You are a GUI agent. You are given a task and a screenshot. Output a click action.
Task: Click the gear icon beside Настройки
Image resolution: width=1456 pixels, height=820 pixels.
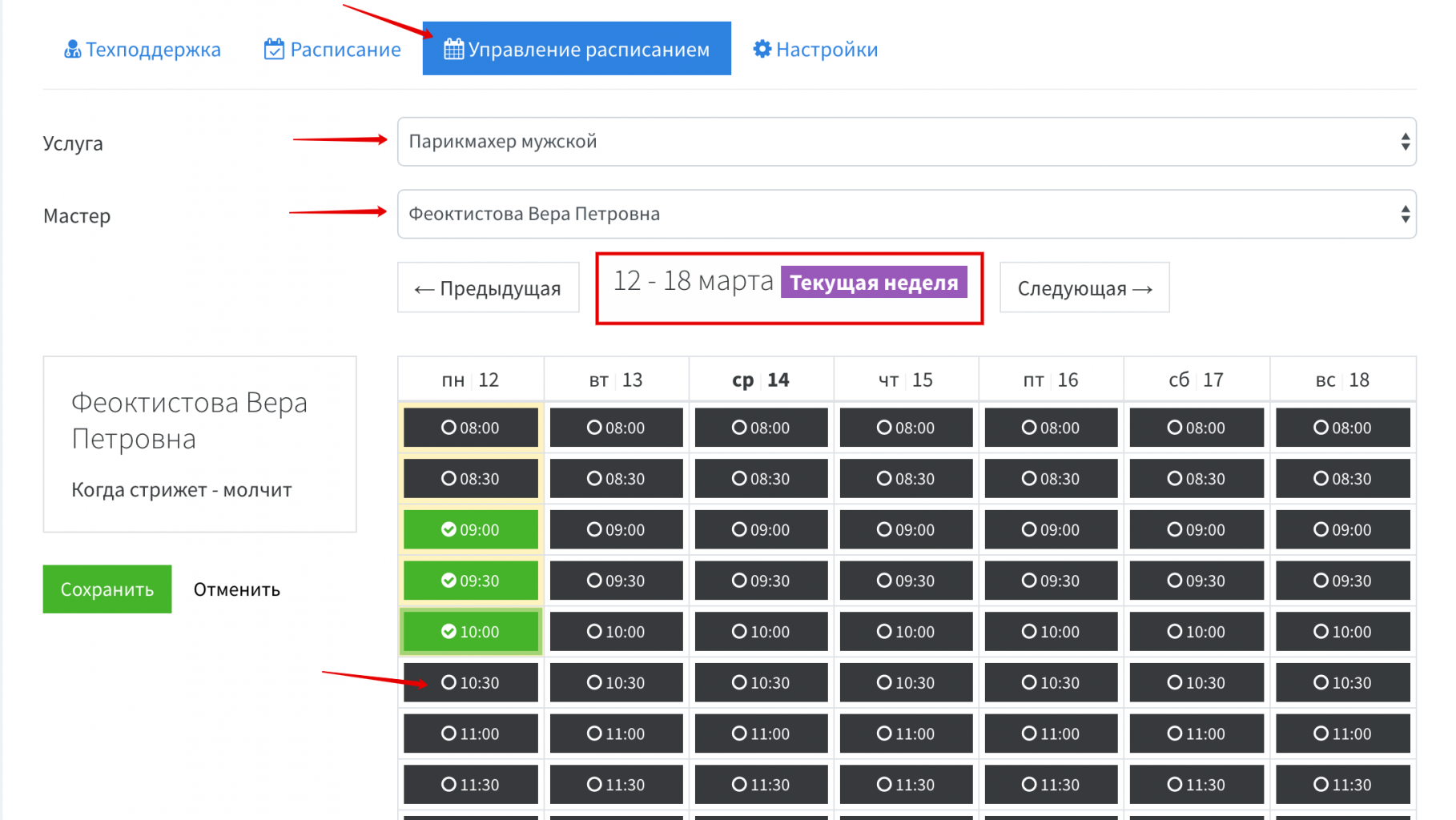(x=762, y=50)
